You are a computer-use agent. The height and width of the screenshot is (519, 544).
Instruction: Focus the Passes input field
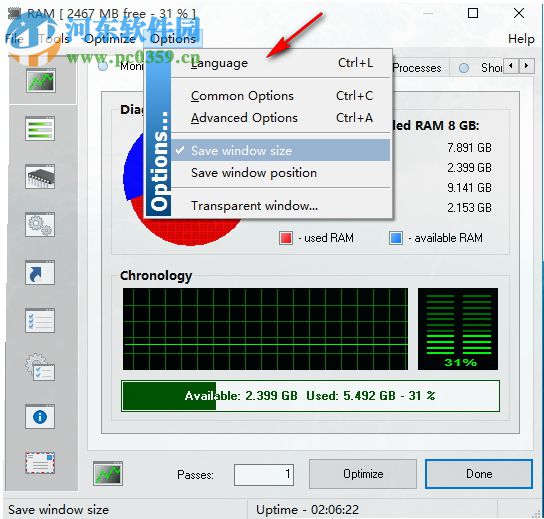coord(264,475)
